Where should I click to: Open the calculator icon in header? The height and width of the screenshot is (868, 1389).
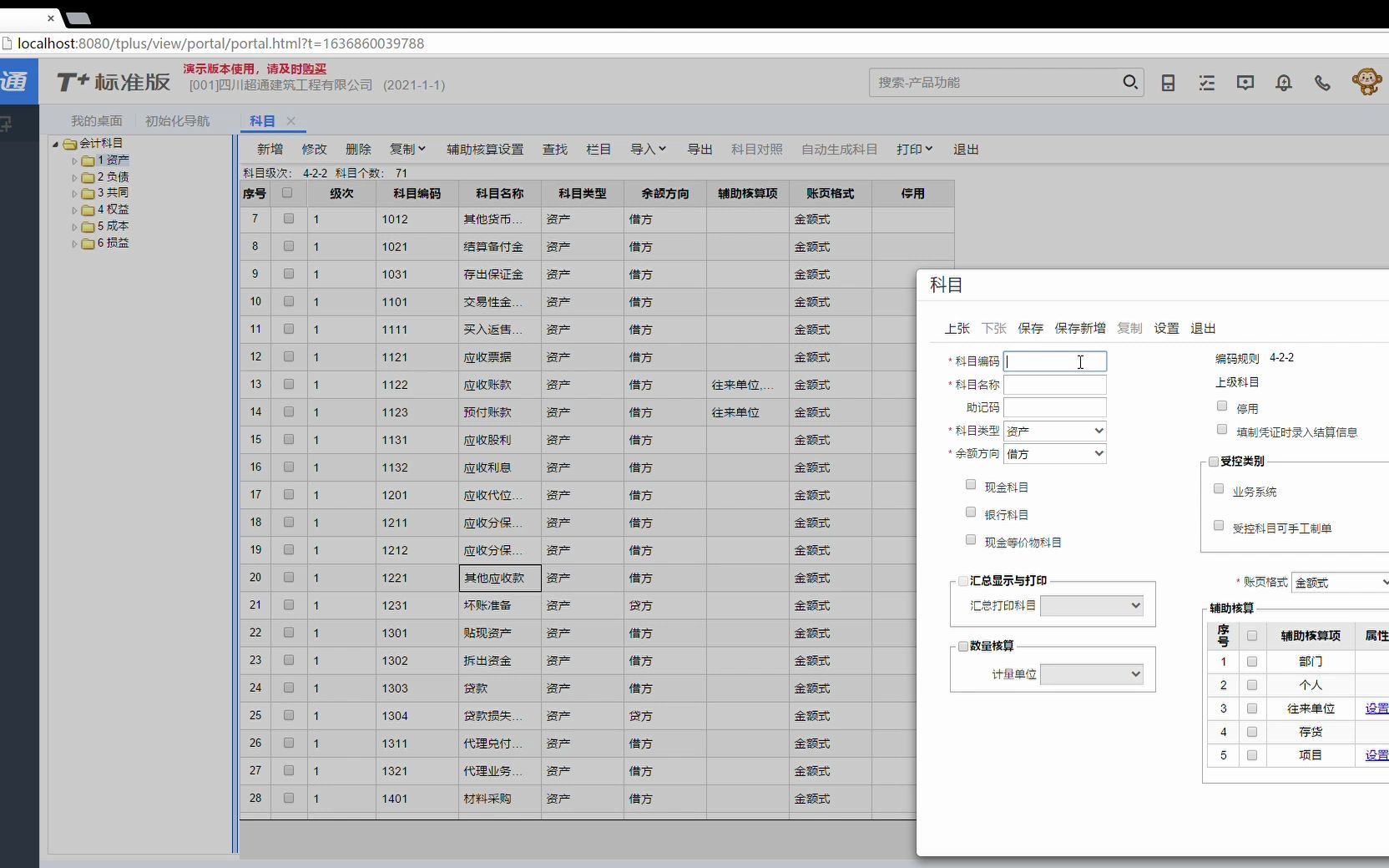point(1168,83)
